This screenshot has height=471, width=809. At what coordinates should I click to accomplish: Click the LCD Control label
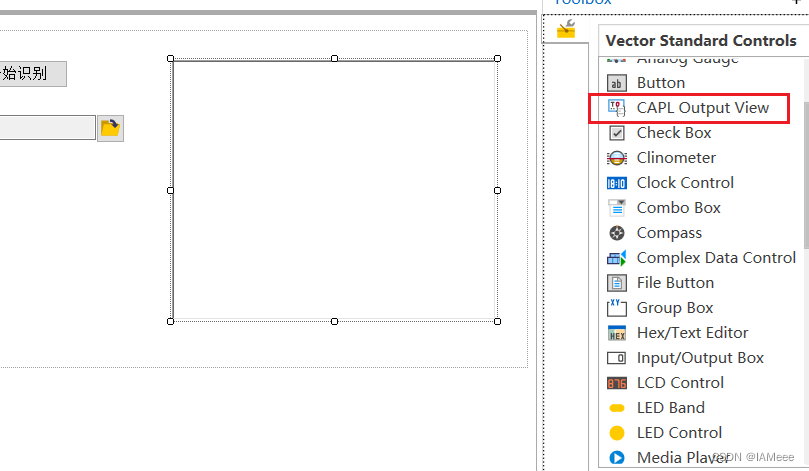click(x=680, y=383)
